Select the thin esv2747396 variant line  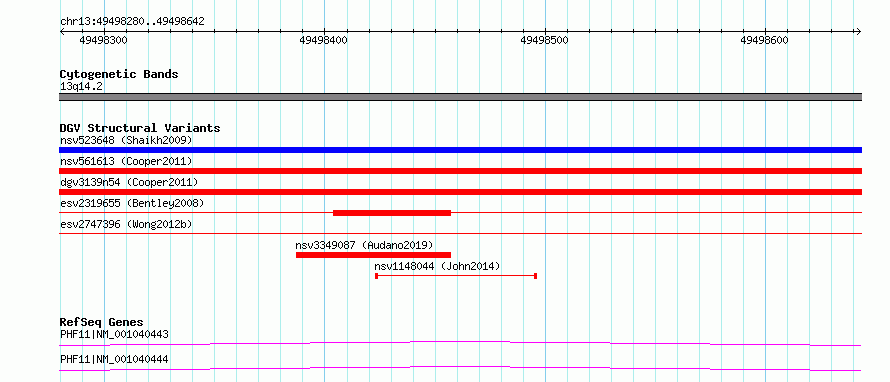tap(460, 233)
